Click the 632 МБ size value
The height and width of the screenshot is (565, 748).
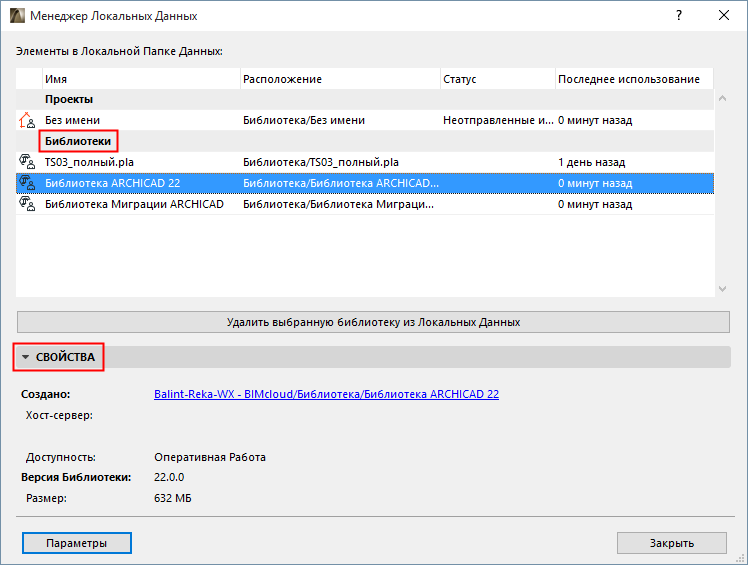click(x=173, y=498)
